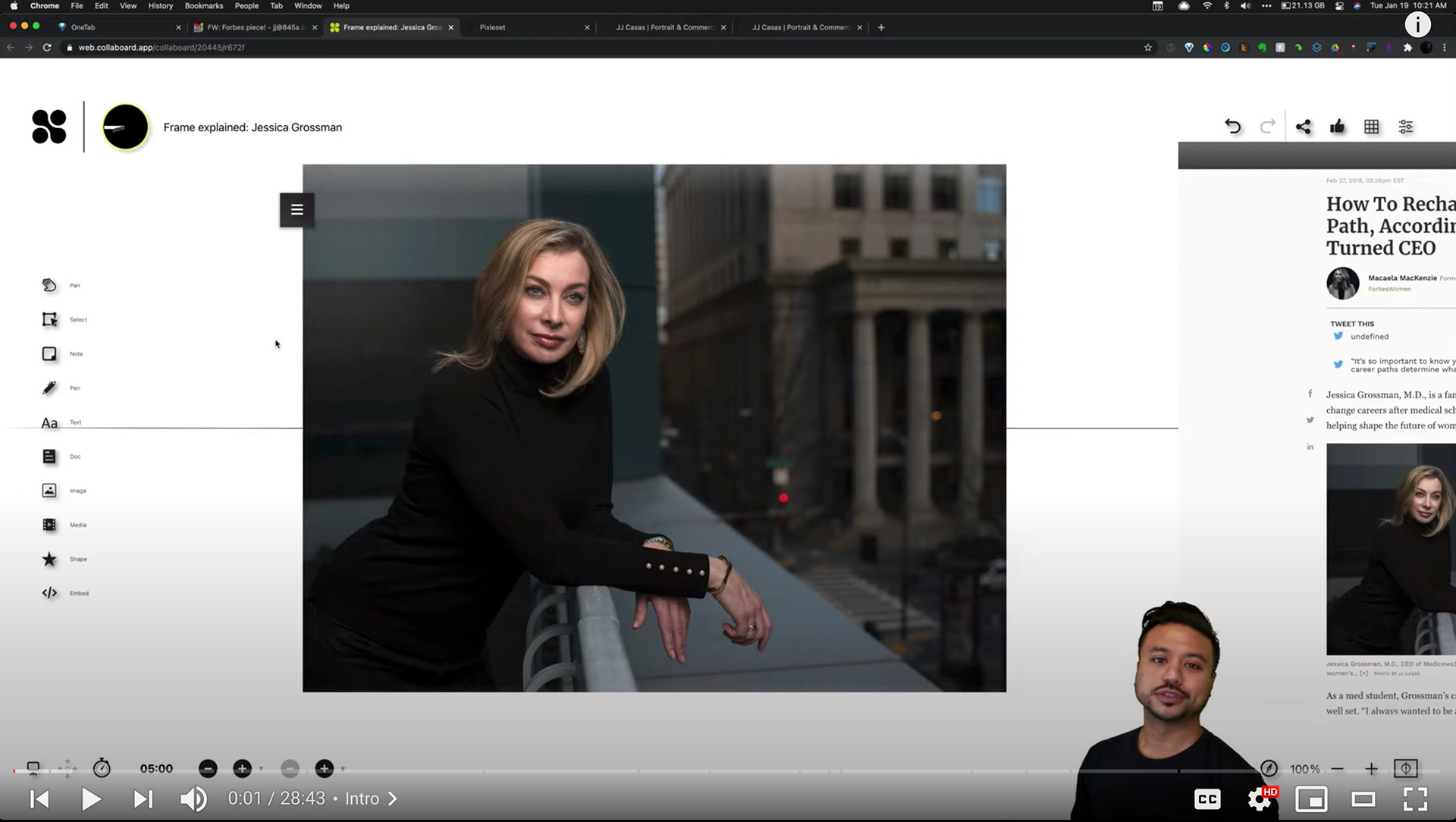Click the Image insert tool
Screen dimensions: 1456x822
49,491
